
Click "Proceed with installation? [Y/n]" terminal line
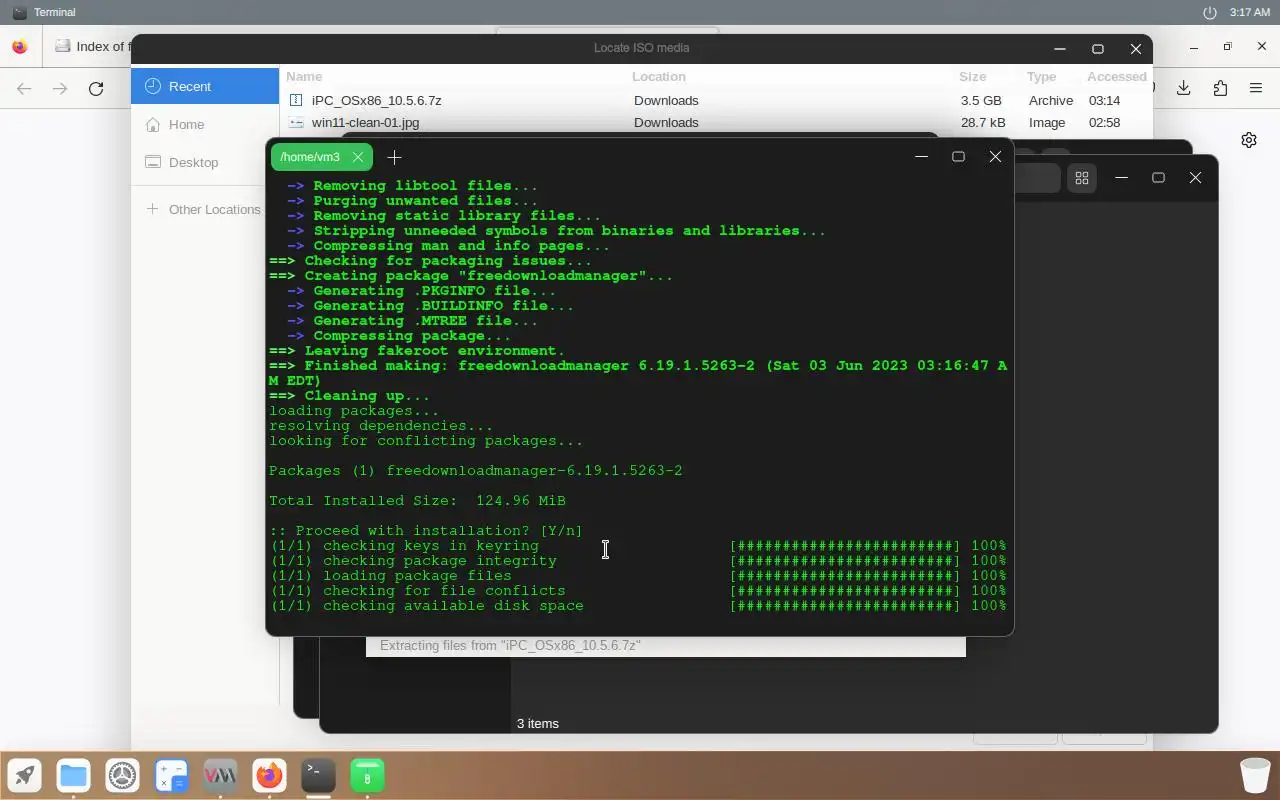426,530
